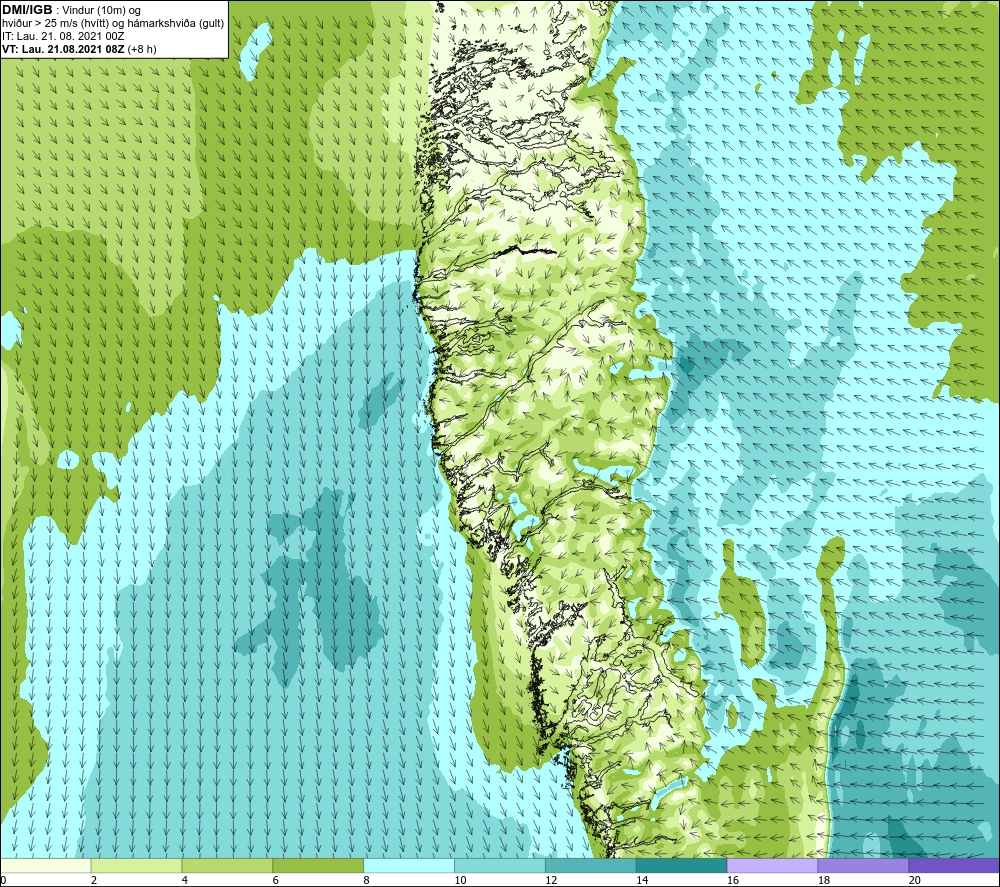The height and width of the screenshot is (887, 1000).
Task: Click the legend value '20'
Action: click(915, 880)
